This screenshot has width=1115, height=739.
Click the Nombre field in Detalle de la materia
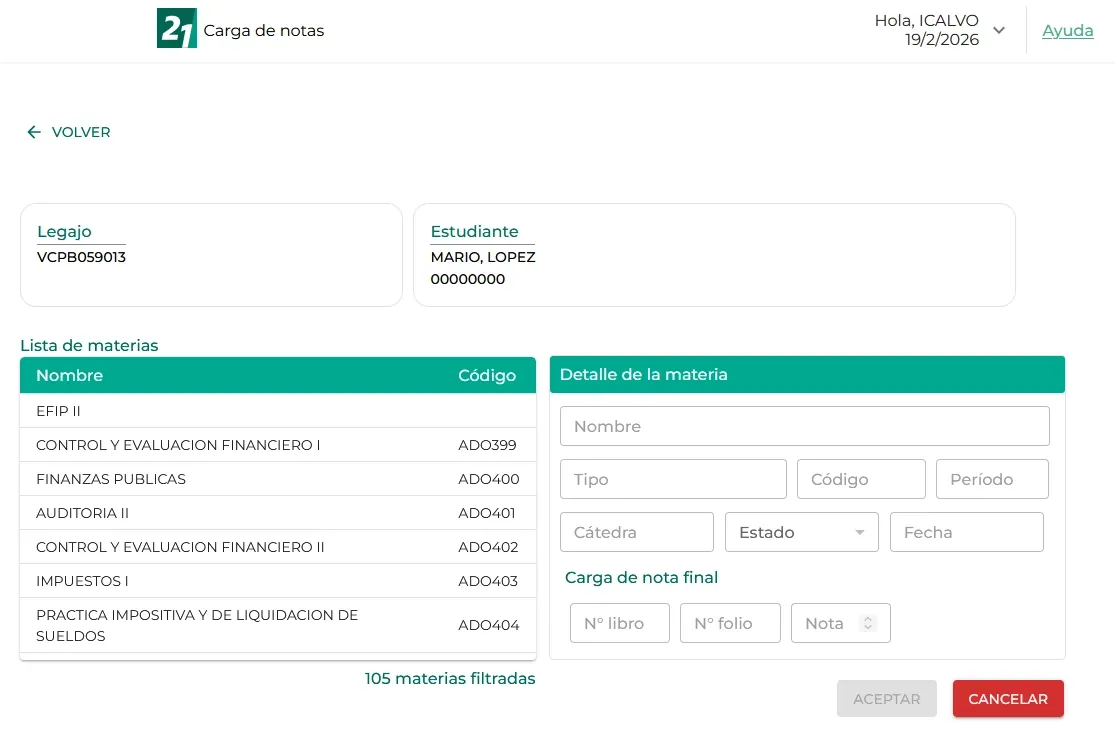coord(805,426)
